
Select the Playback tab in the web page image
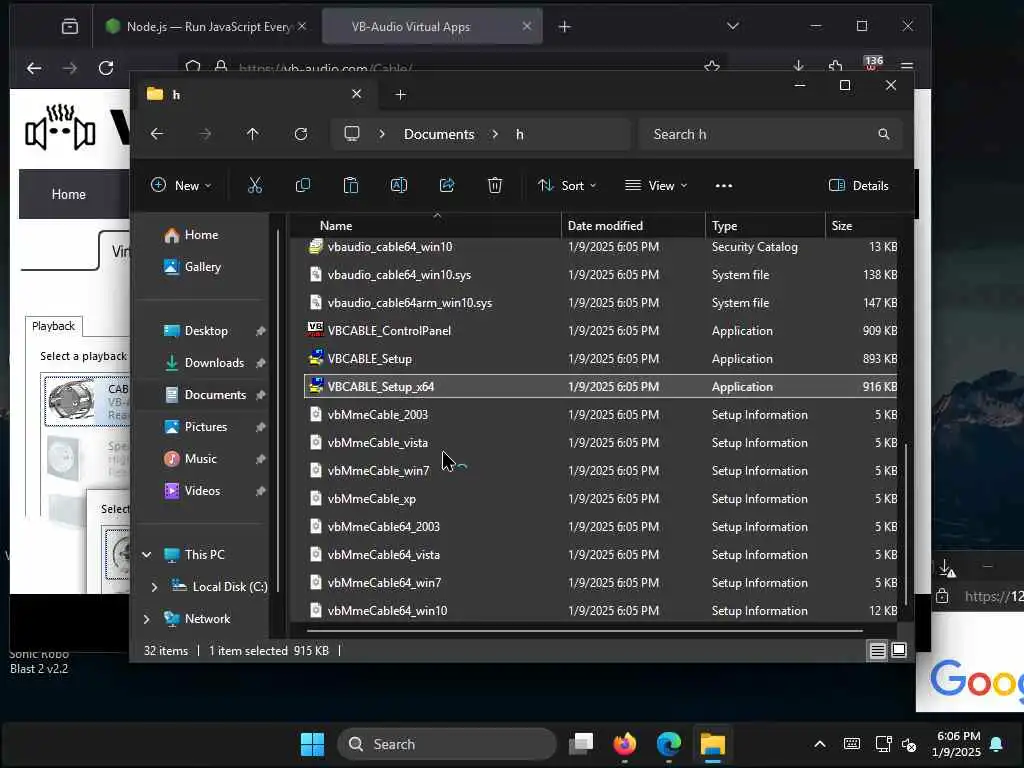pyautogui.click(x=54, y=326)
